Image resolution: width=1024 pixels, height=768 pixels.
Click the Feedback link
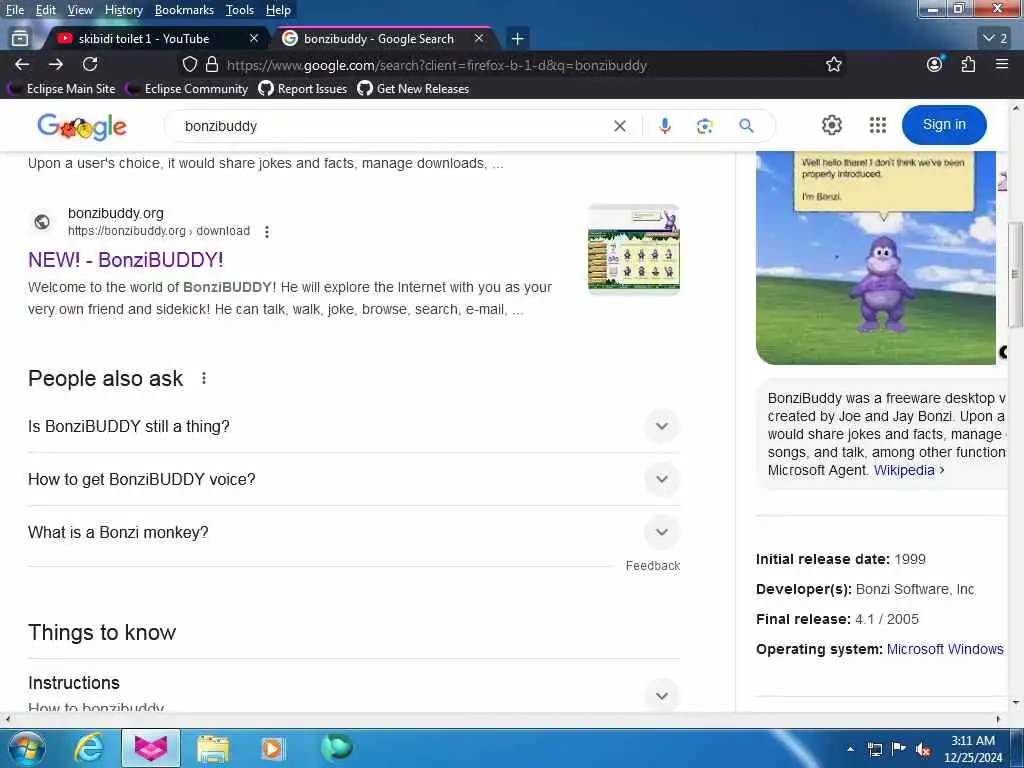pyautogui.click(x=652, y=566)
